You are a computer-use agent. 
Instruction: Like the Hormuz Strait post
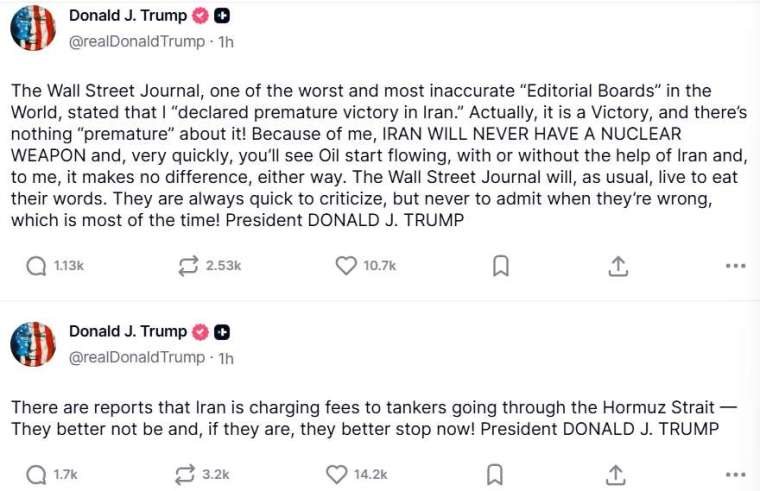[x=336, y=474]
